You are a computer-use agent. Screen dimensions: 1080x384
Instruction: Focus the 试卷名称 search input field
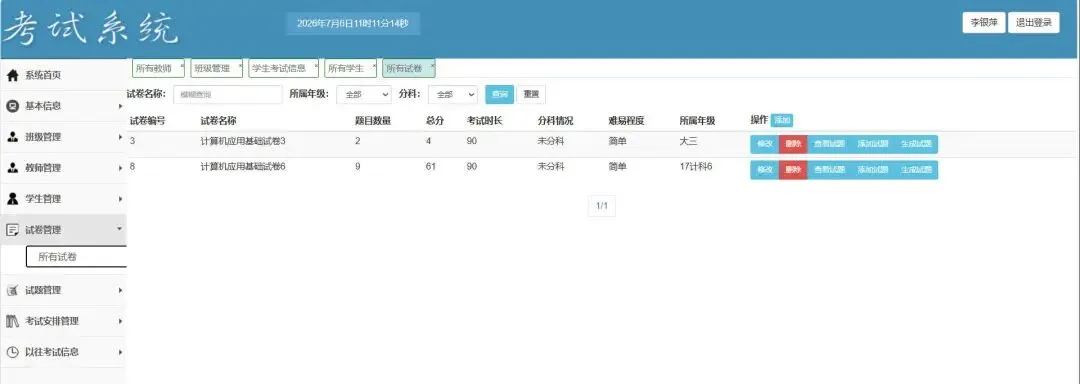(x=227, y=94)
